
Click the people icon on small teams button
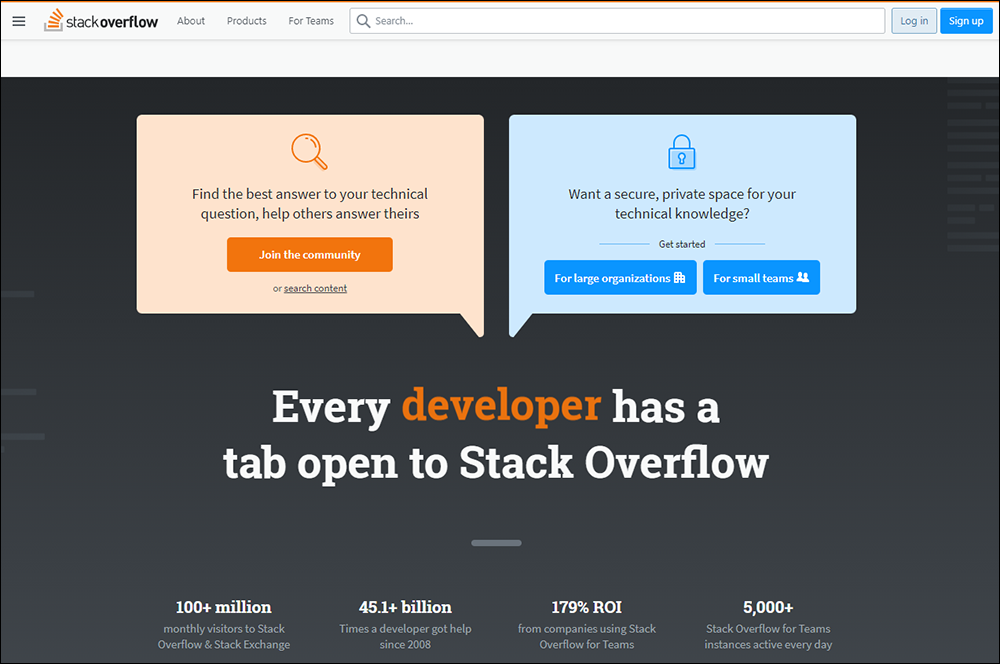click(x=803, y=277)
